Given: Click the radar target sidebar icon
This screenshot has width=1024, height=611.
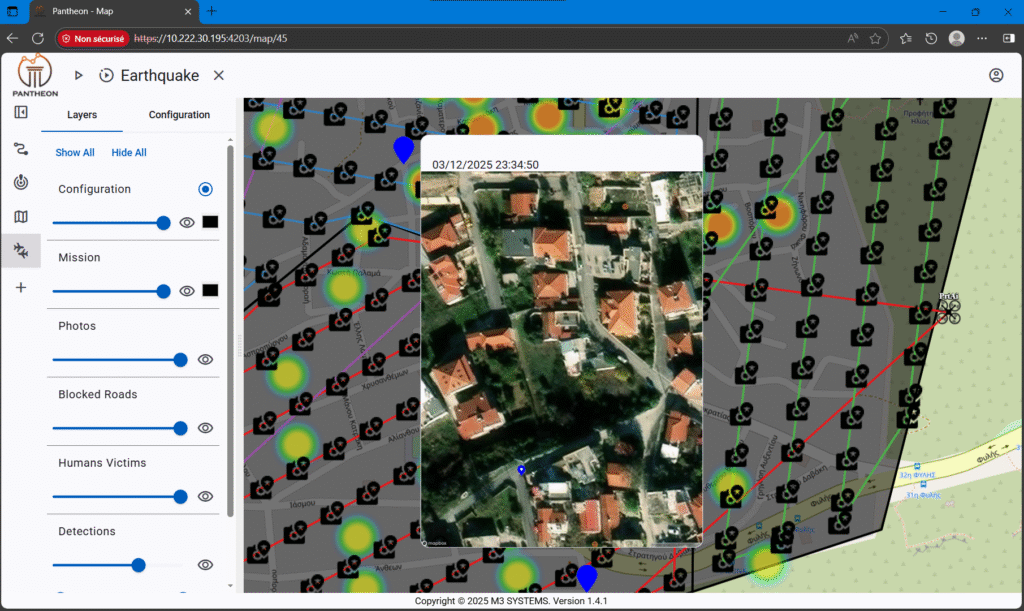Looking at the screenshot, I should [x=21, y=183].
